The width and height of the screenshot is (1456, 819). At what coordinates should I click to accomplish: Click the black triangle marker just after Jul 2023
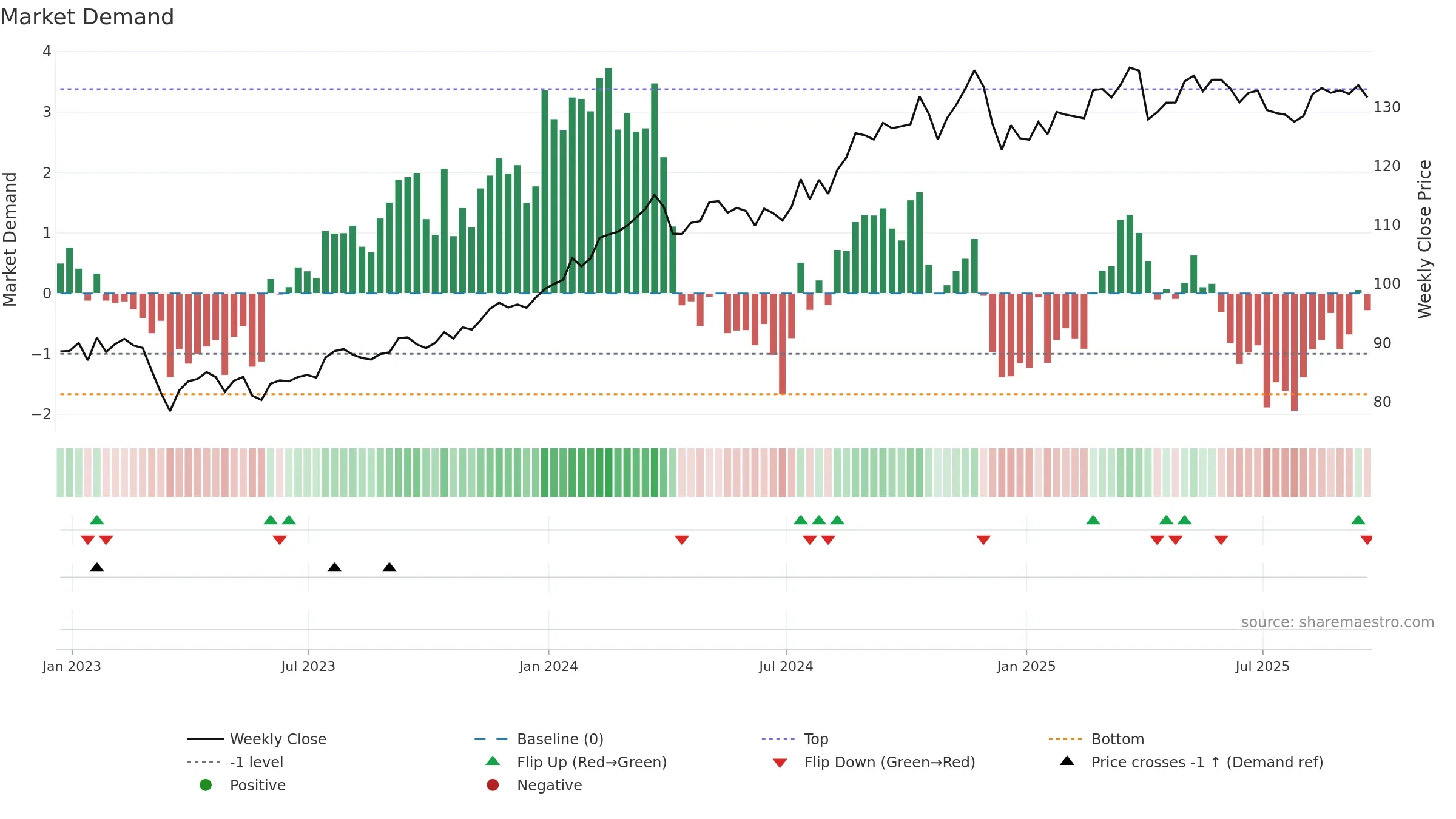pos(334,567)
